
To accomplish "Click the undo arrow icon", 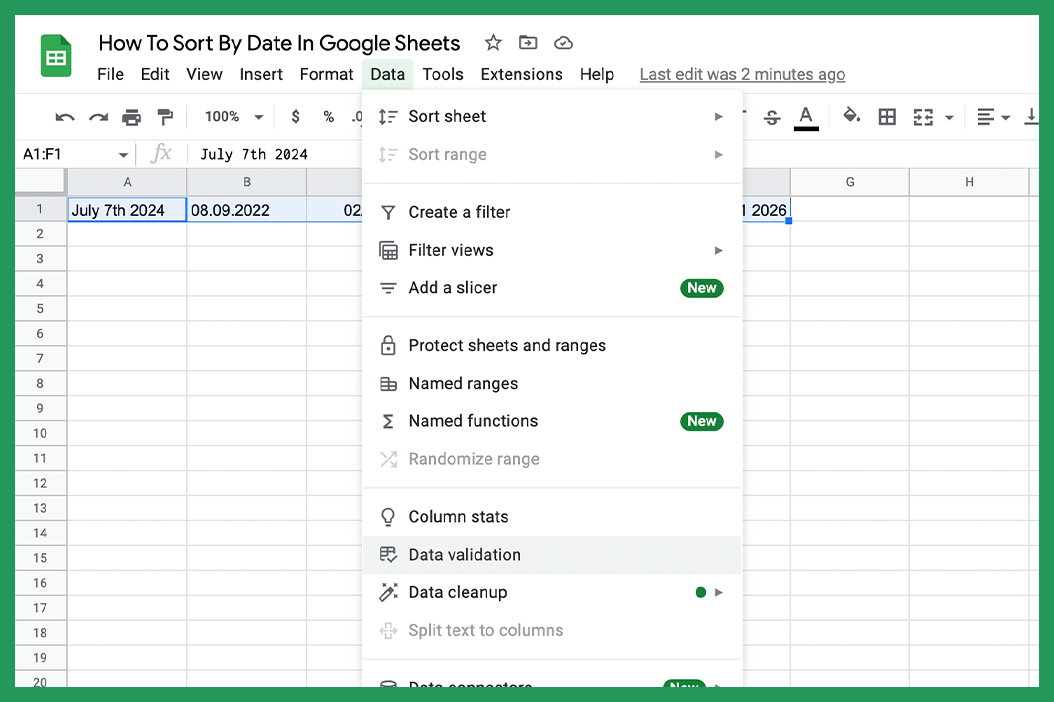I will pyautogui.click(x=65, y=118).
